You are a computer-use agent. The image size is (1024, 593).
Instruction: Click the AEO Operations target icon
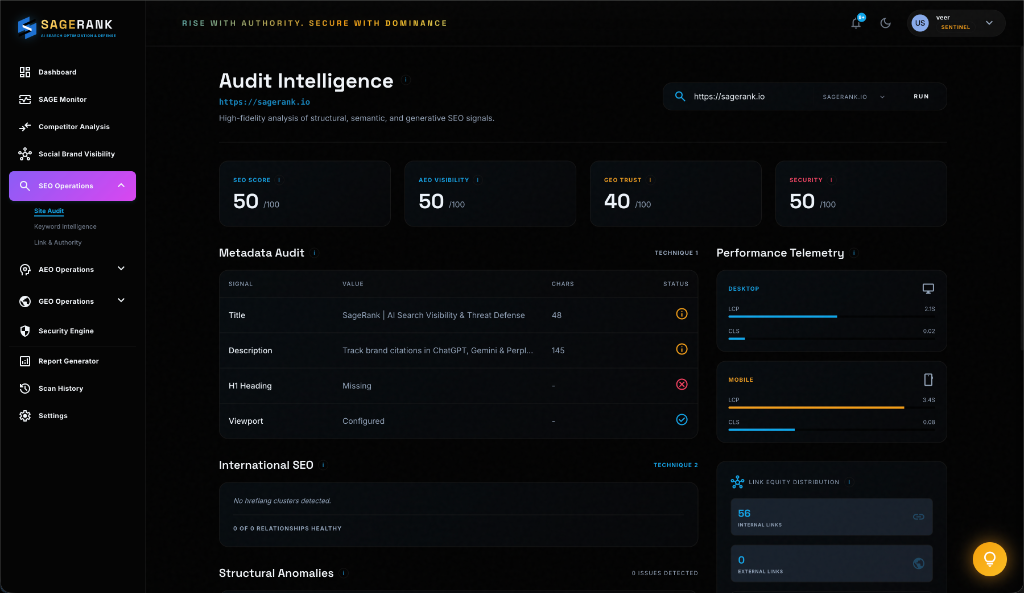click(x=25, y=270)
